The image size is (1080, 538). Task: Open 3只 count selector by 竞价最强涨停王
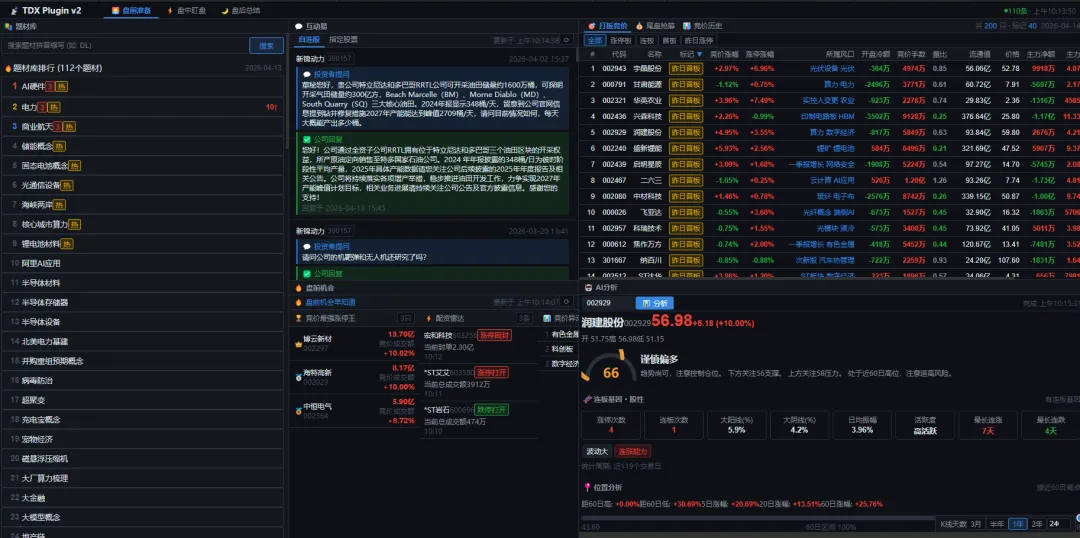(x=406, y=318)
